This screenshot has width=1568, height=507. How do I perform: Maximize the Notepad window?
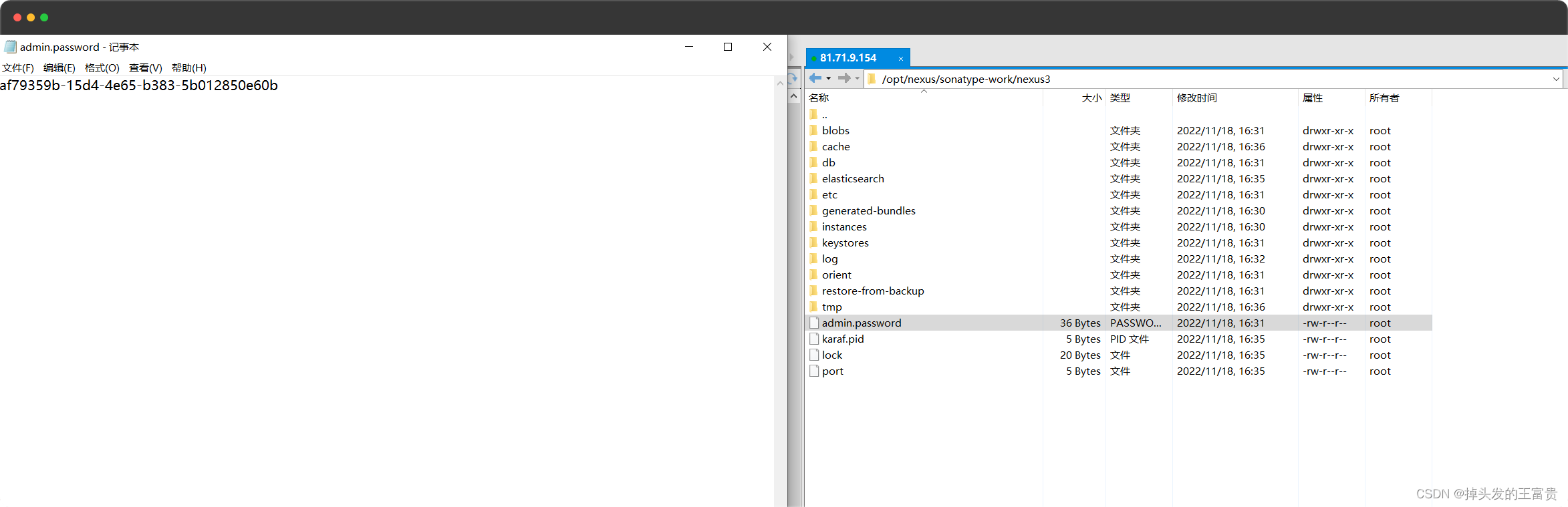coord(728,47)
